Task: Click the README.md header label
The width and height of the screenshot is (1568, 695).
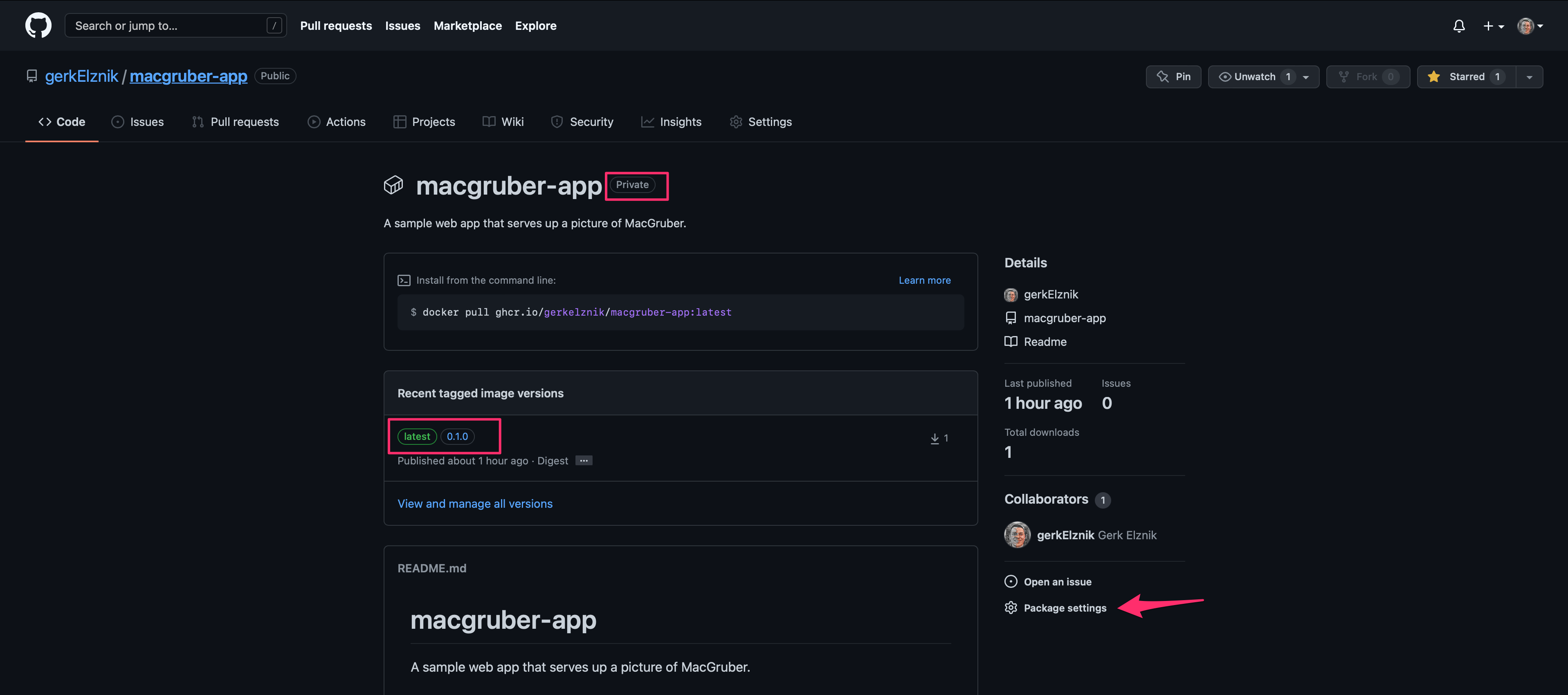Action: pyautogui.click(x=431, y=568)
